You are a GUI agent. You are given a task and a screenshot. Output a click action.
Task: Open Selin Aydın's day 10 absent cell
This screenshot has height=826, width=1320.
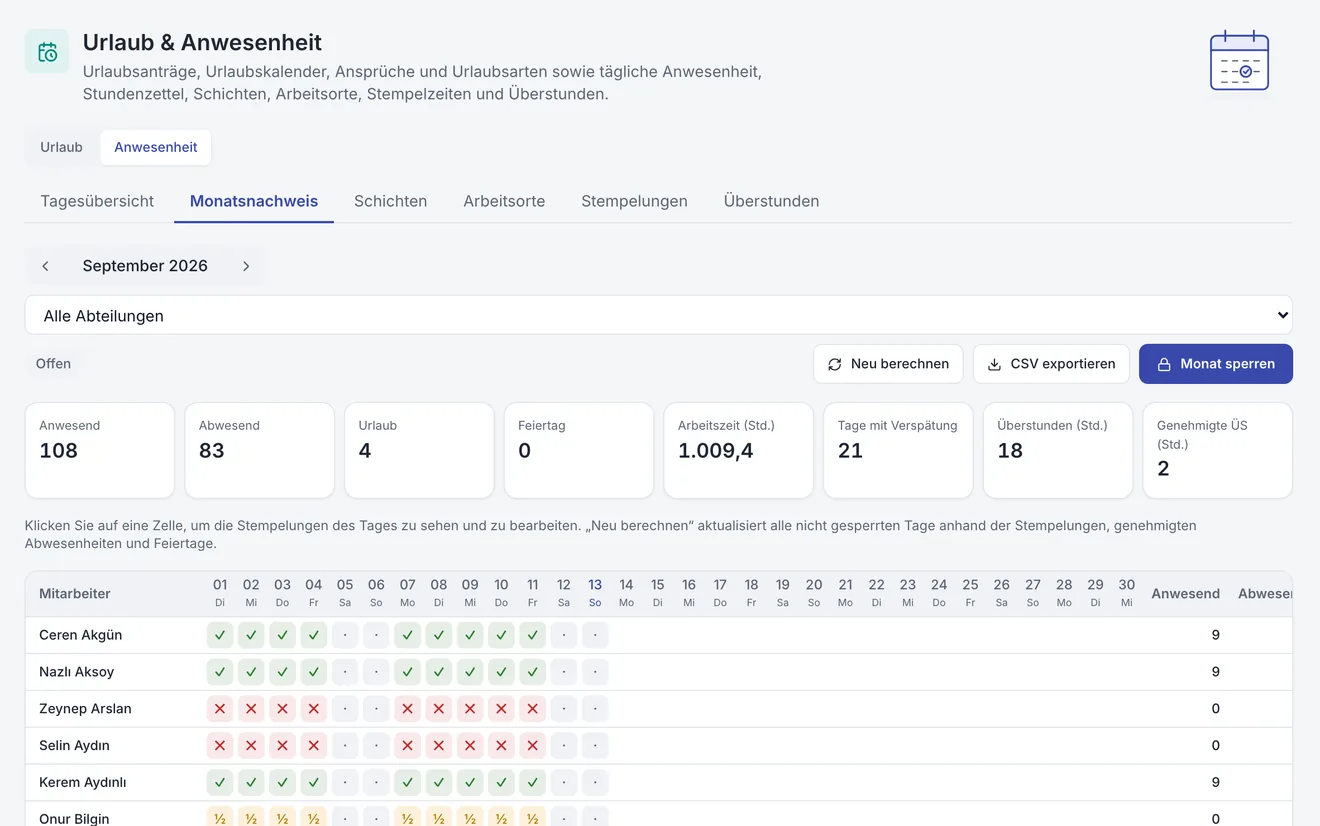[x=501, y=746]
